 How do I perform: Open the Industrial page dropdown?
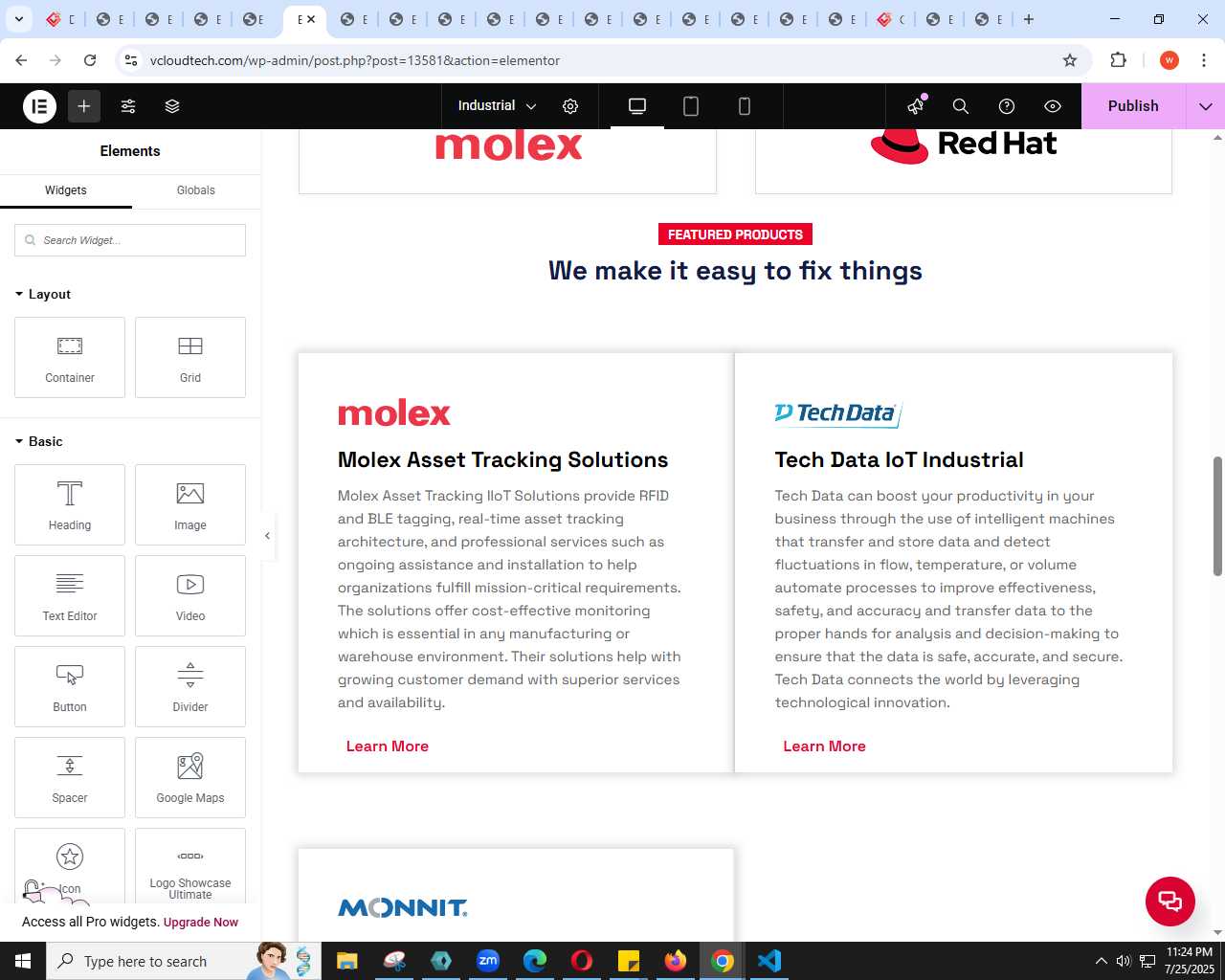(497, 106)
